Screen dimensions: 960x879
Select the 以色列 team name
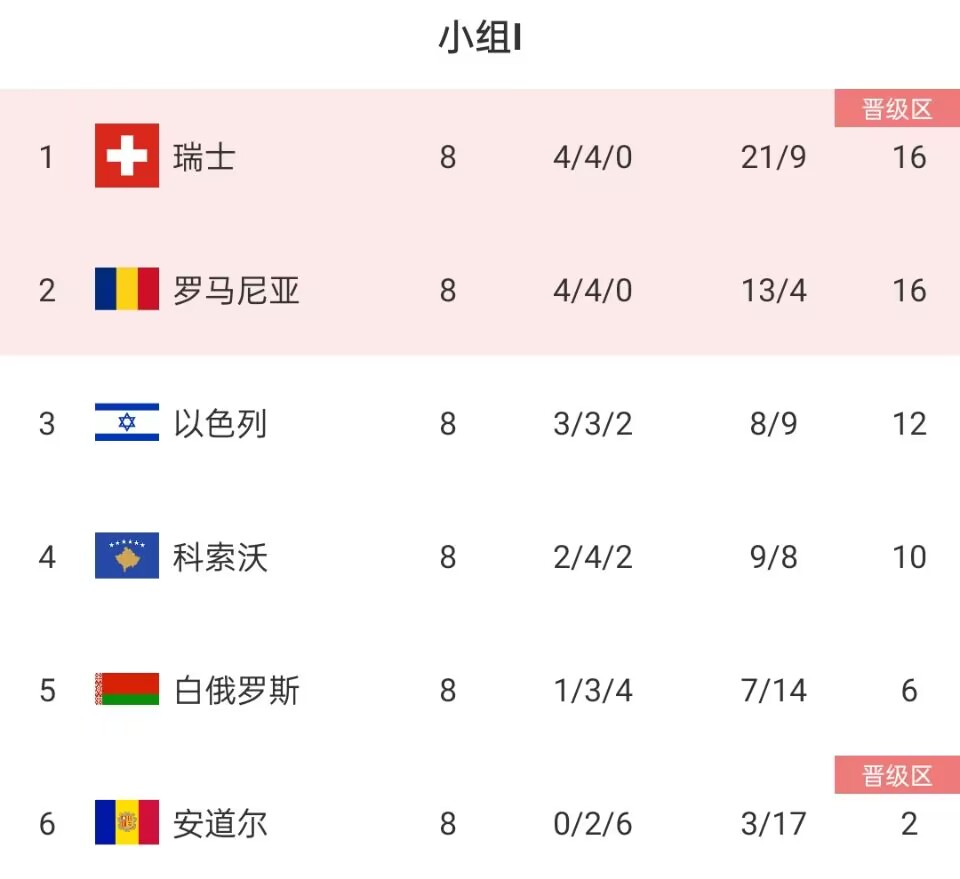click(220, 424)
